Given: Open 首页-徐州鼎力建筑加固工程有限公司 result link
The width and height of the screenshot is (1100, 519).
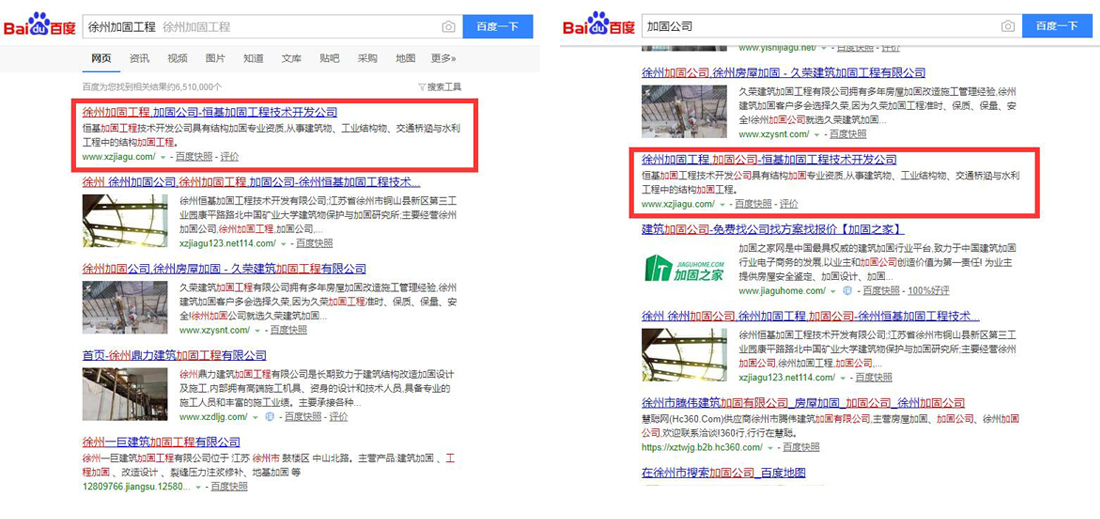Looking at the screenshot, I should coord(174,355).
